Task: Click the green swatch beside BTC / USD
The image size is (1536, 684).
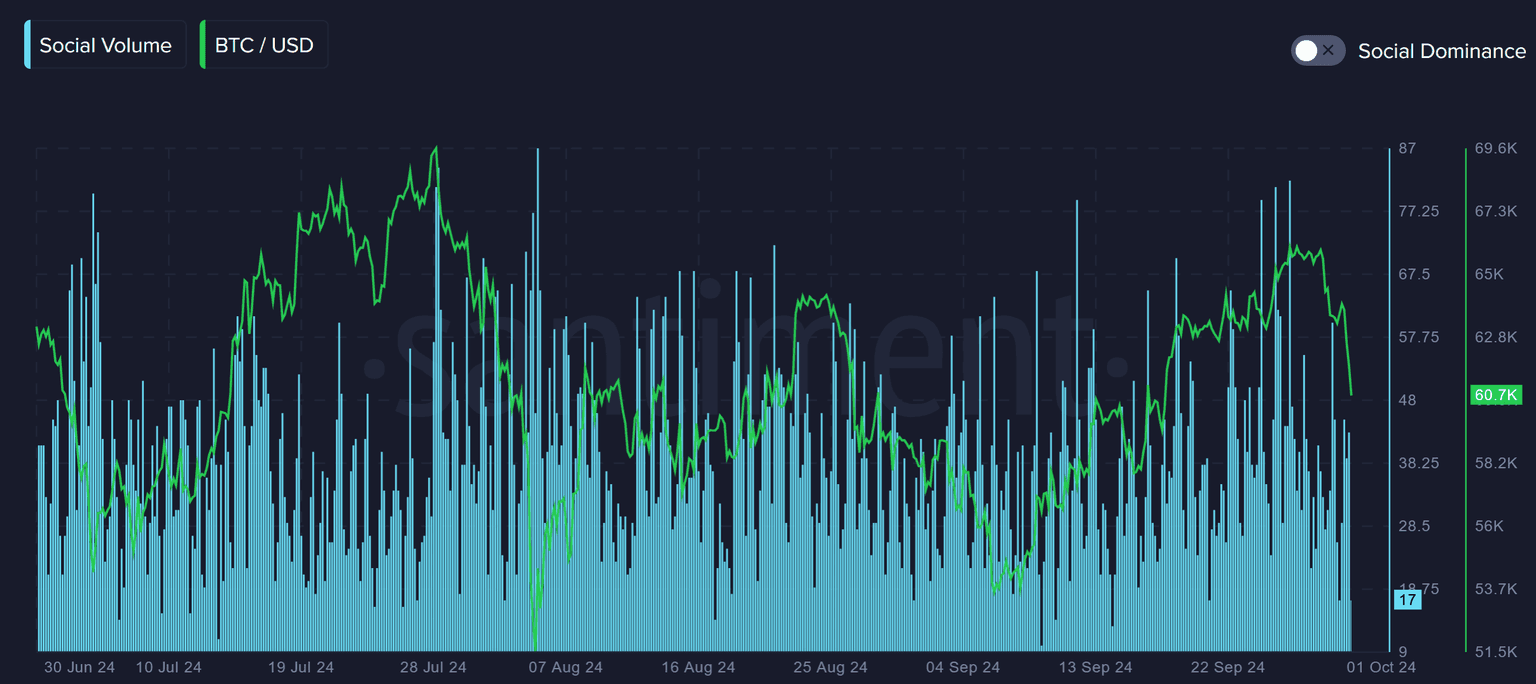Action: 203,45
